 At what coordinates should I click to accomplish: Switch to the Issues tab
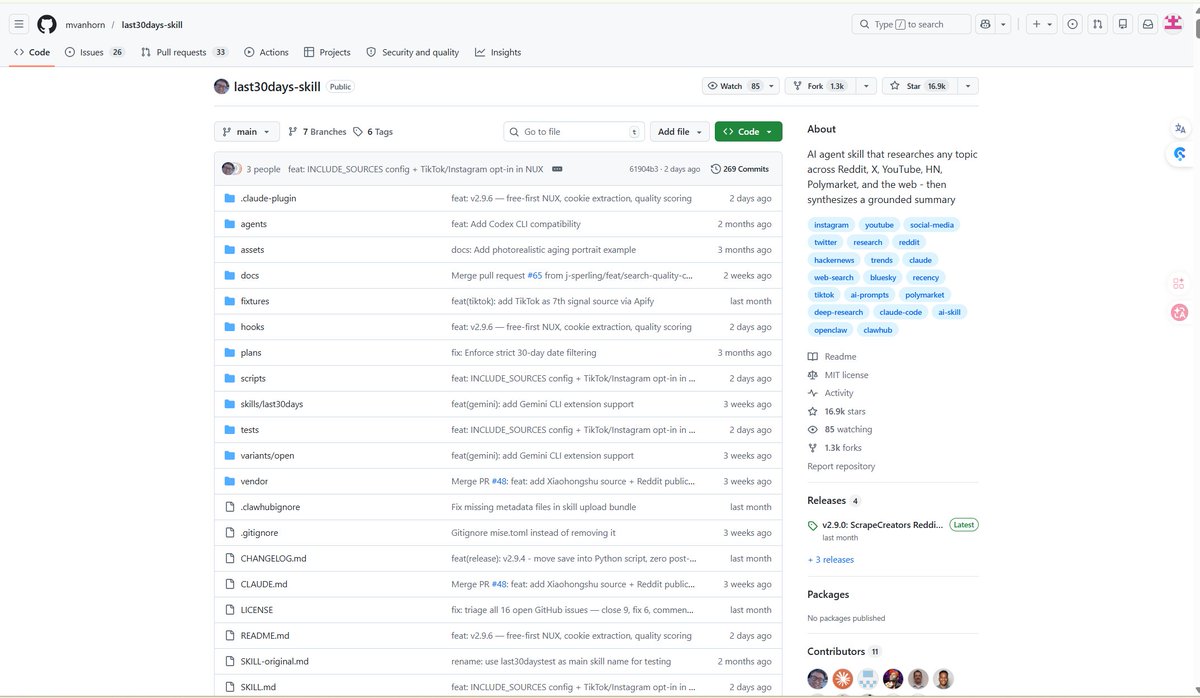[95, 52]
